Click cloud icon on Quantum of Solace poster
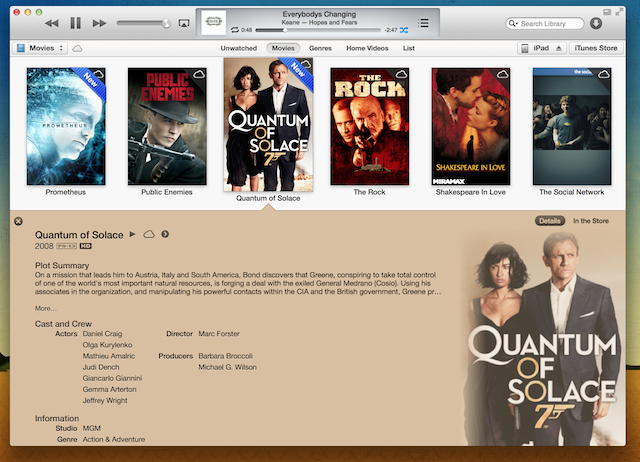The height and width of the screenshot is (462, 640). click(306, 64)
